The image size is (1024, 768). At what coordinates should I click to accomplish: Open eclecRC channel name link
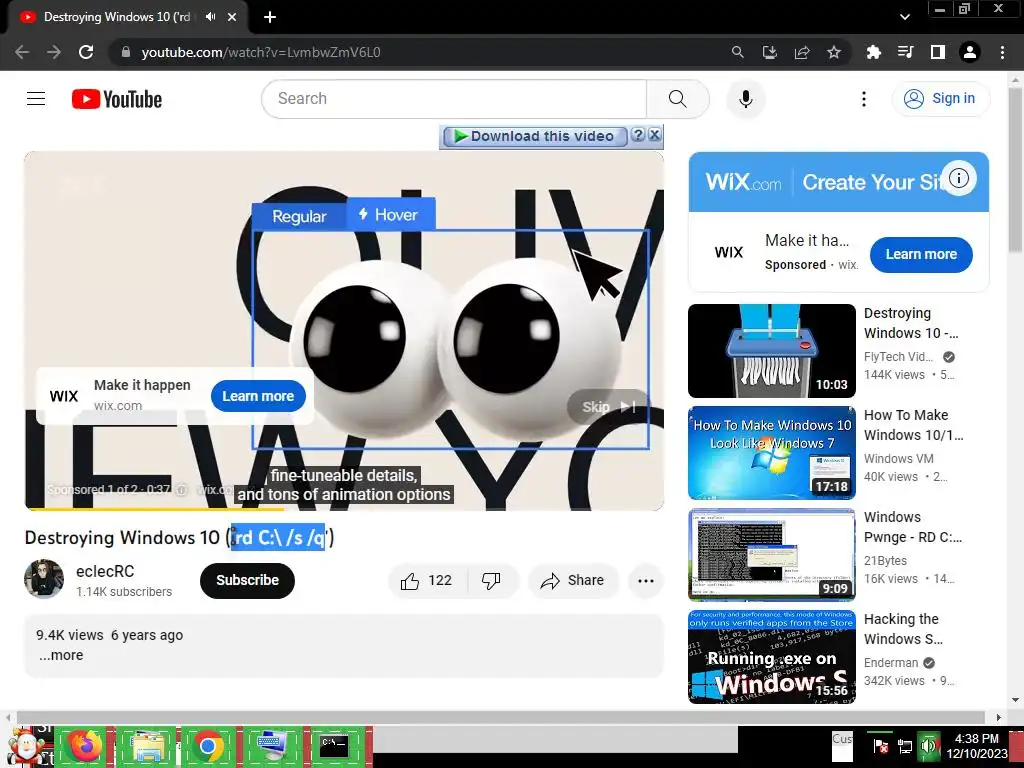pyautogui.click(x=105, y=571)
